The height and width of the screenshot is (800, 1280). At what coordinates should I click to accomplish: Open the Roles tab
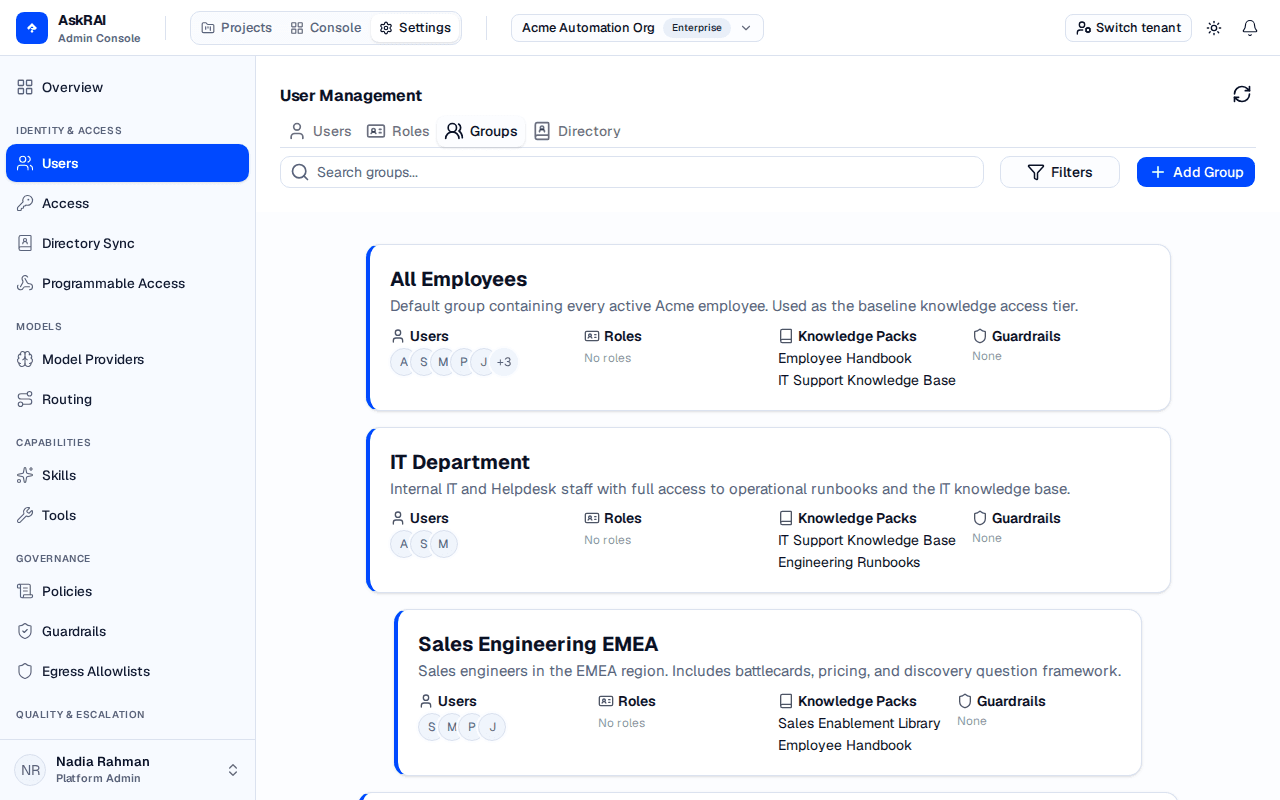(398, 131)
